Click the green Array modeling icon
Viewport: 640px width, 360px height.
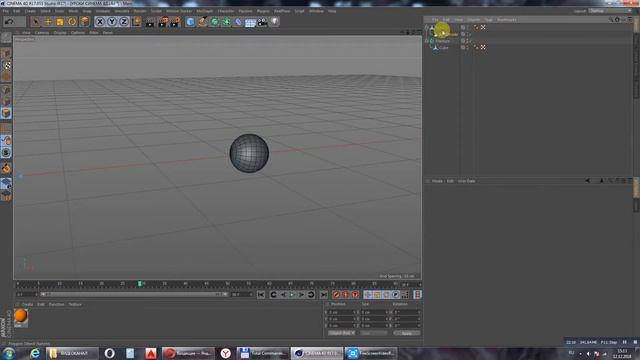(227, 22)
